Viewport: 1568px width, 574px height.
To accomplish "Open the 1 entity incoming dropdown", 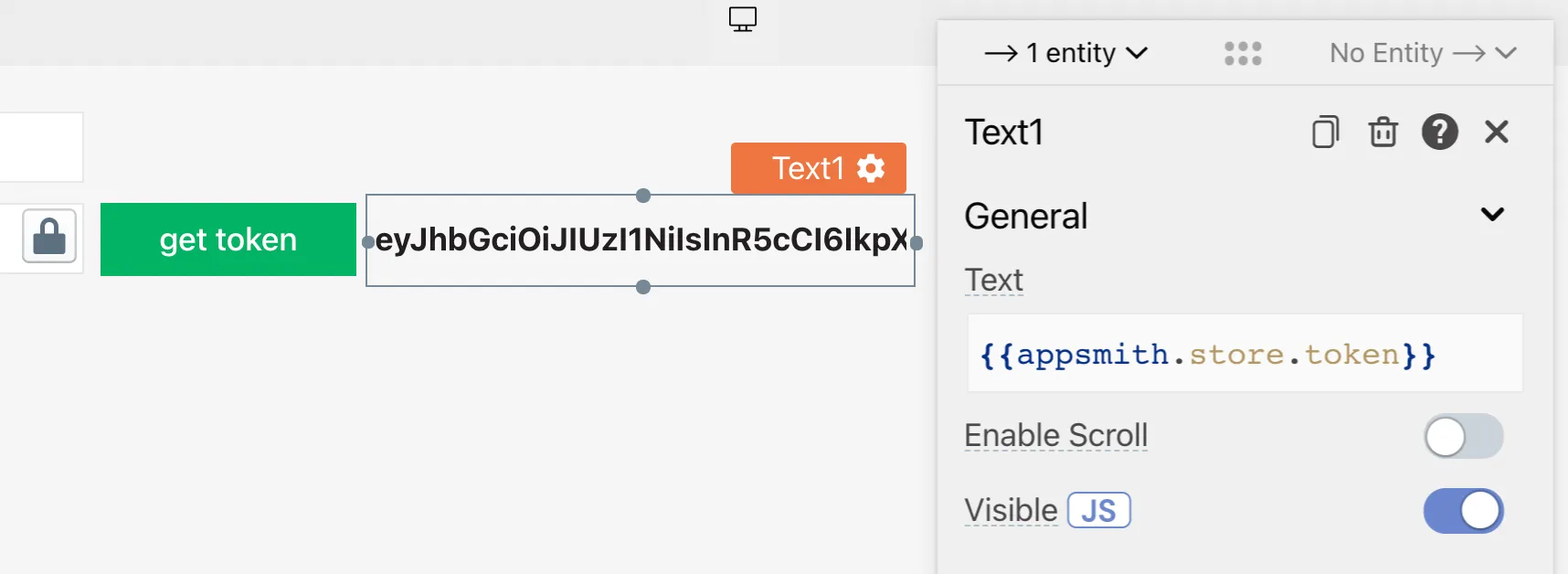I will point(1065,54).
